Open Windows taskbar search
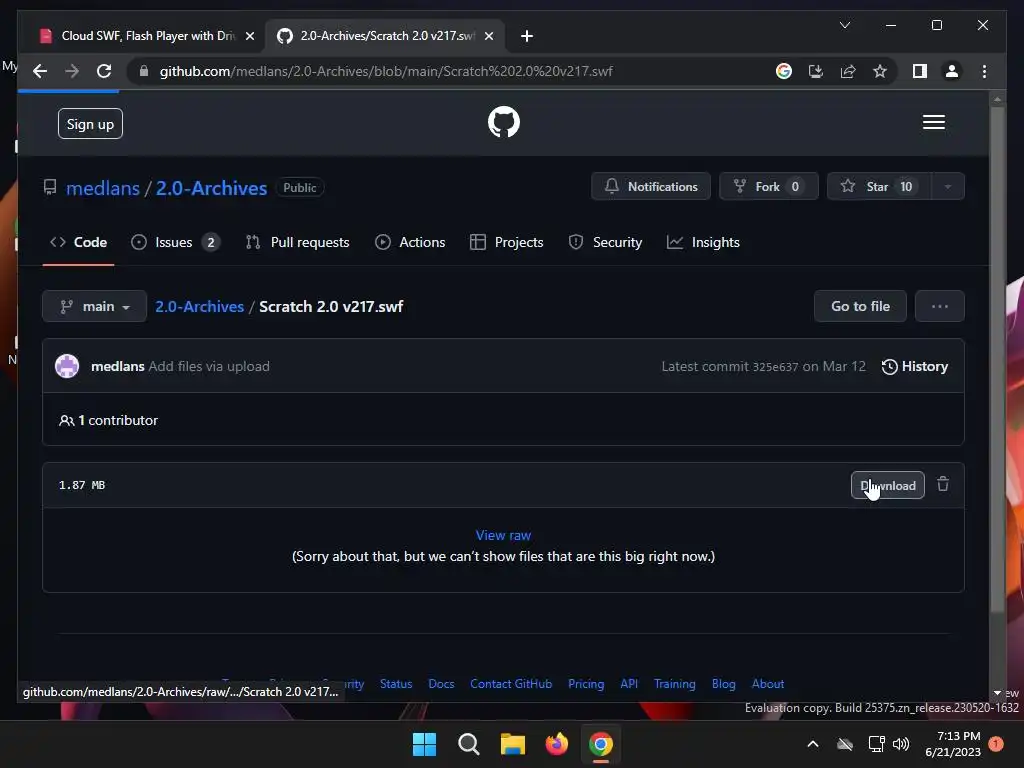The image size is (1024, 768). point(468,744)
